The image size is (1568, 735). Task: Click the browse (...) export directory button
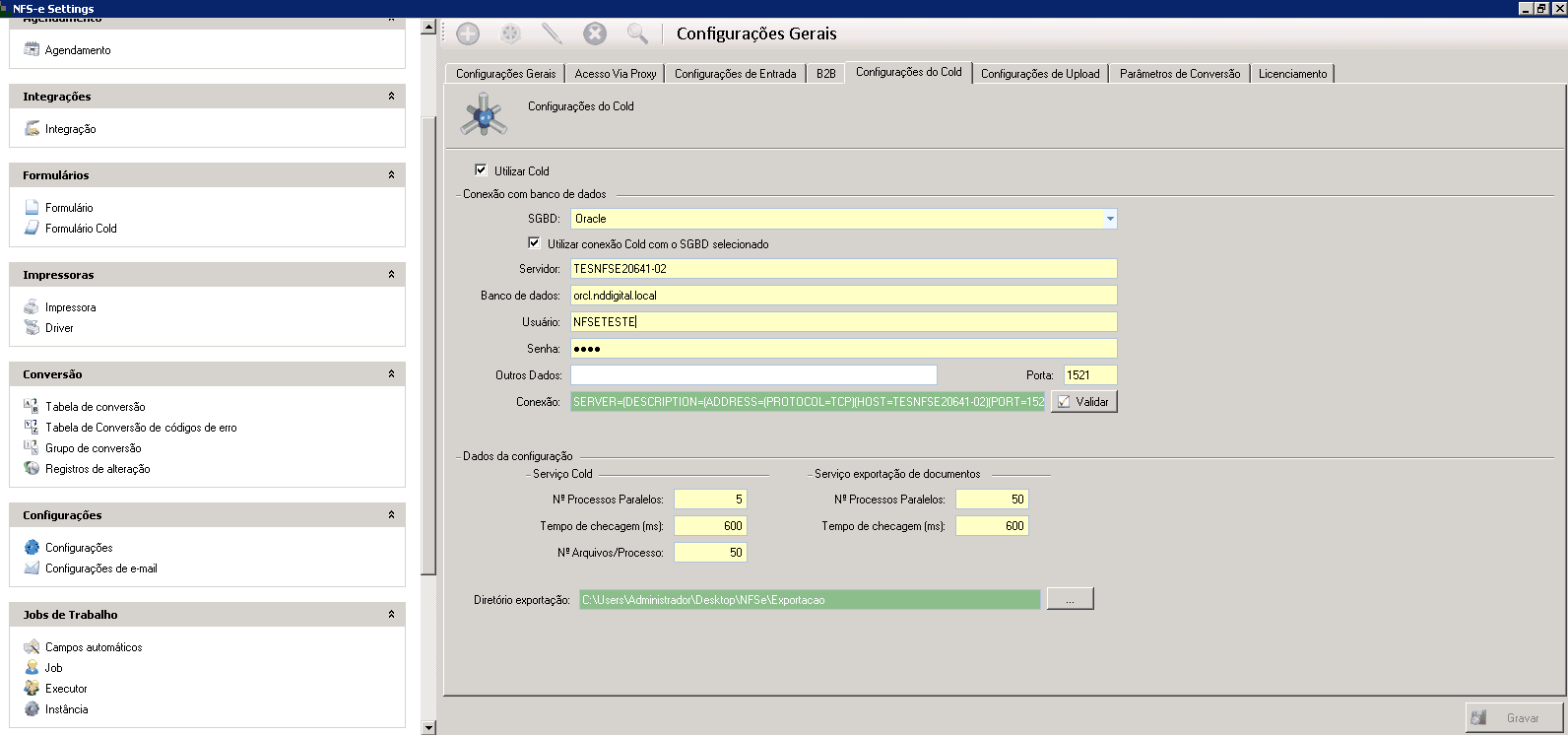[1070, 599]
